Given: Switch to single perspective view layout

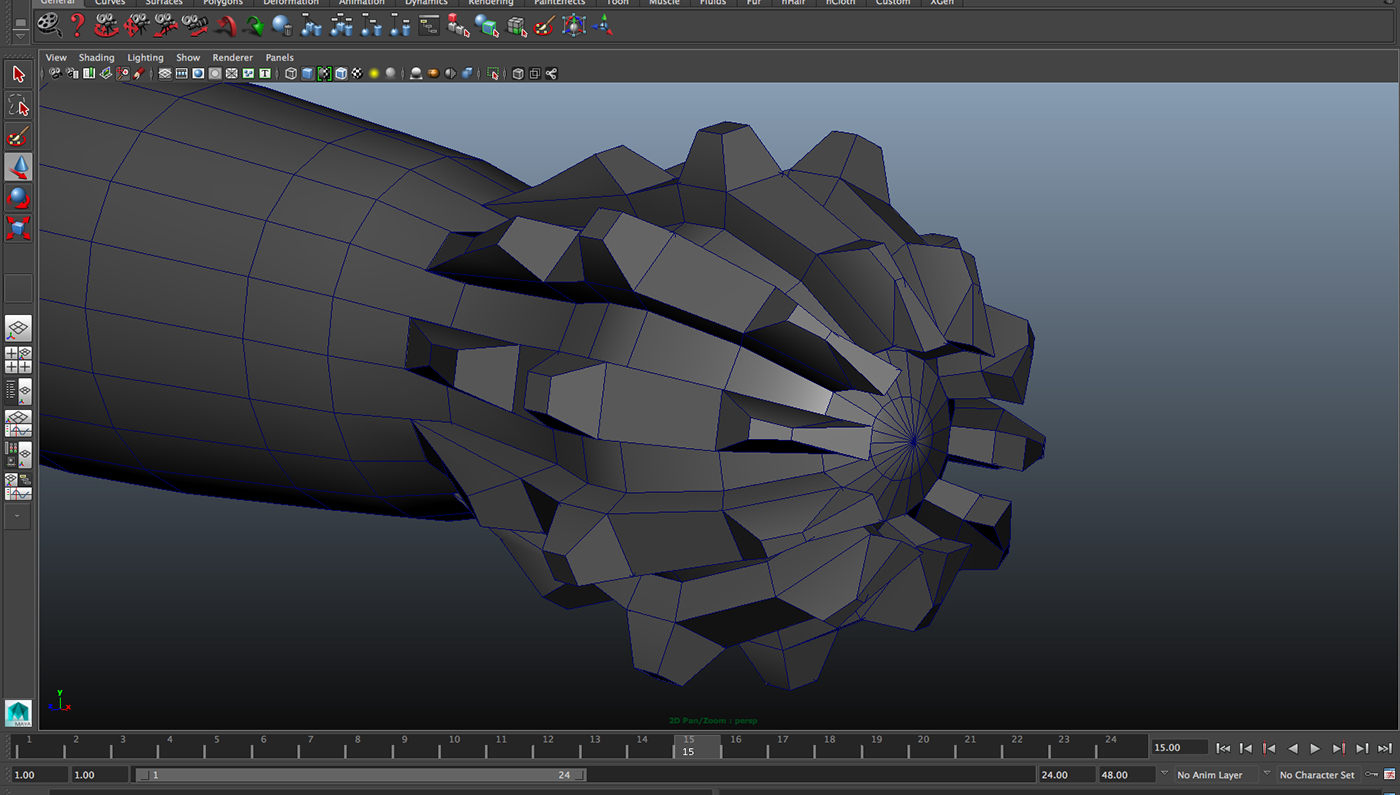Looking at the screenshot, I should (x=18, y=329).
